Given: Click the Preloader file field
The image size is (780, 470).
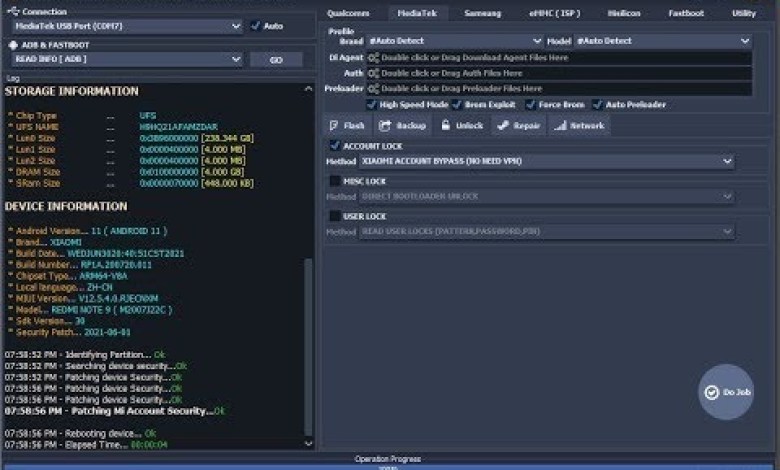Looking at the screenshot, I should pyautogui.click(x=559, y=89).
